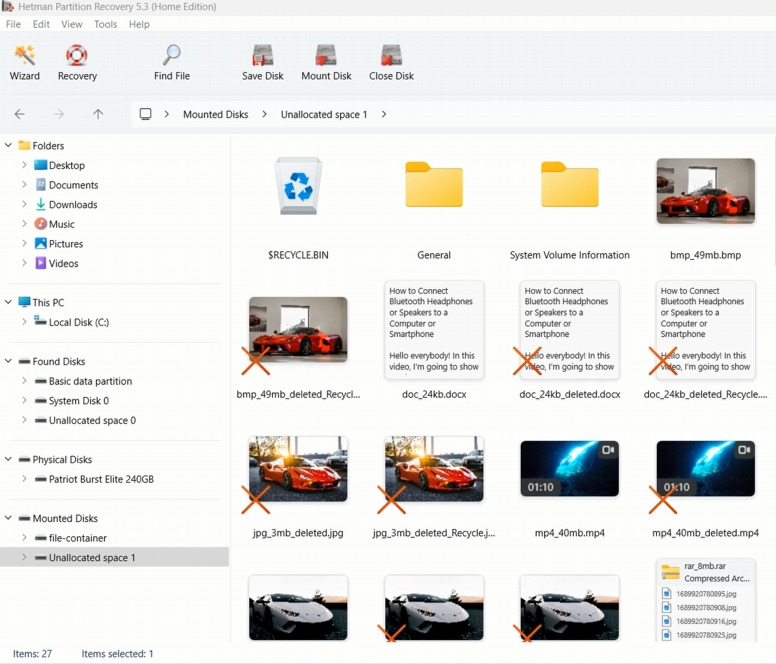
Task: Select file-container mounted disk
Action: (x=78, y=538)
